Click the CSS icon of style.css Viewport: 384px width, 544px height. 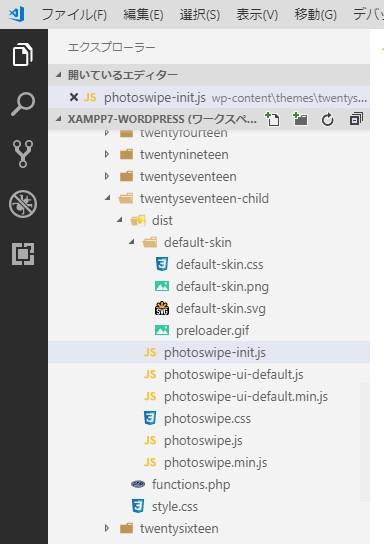point(138,506)
